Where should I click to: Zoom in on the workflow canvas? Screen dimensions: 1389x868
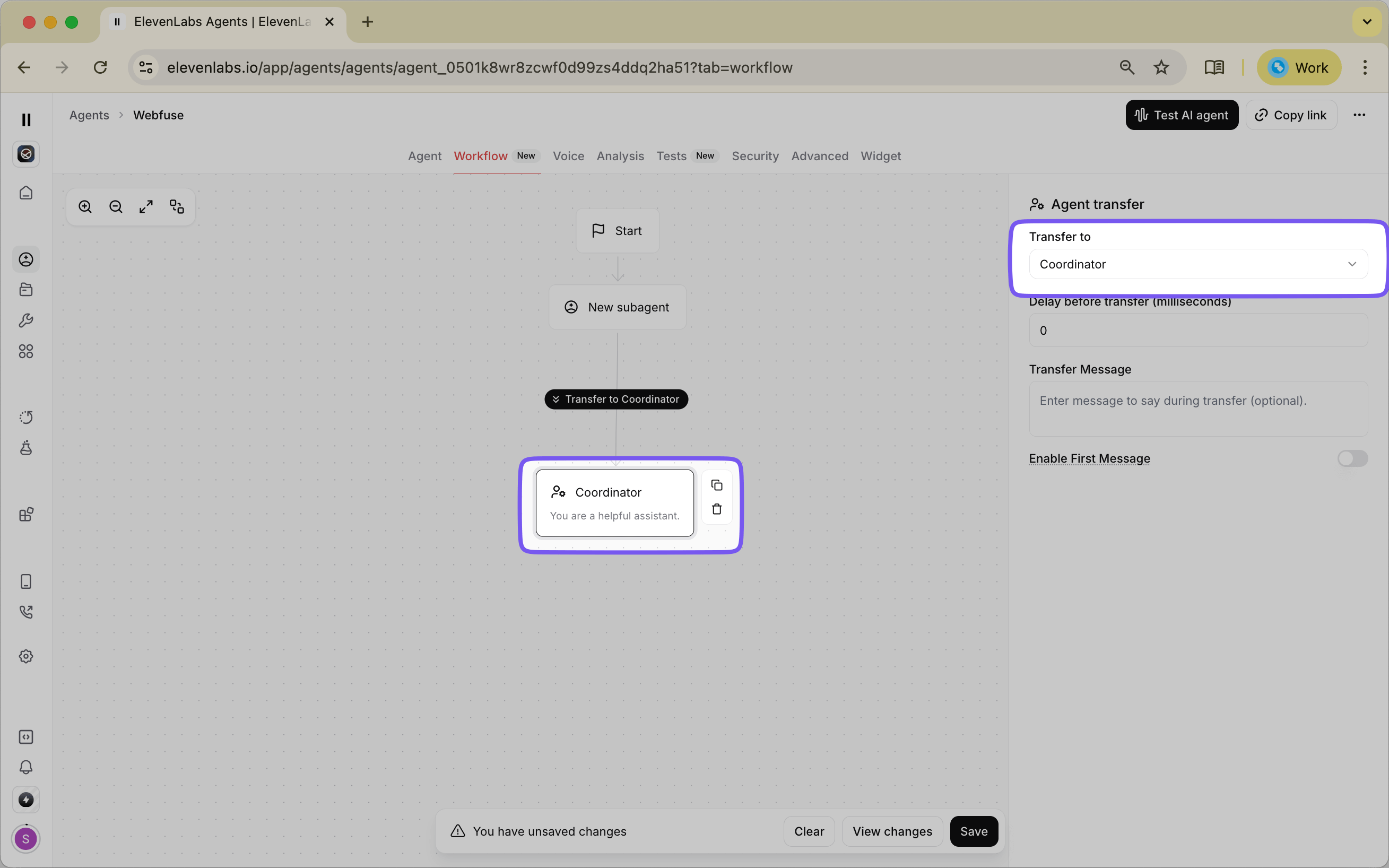point(85,206)
